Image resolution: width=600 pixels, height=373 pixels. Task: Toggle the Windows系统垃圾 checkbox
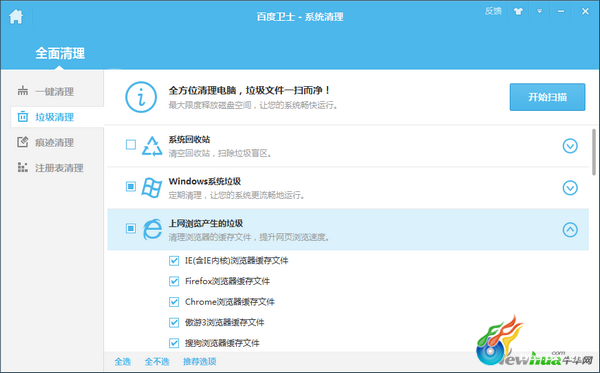click(131, 186)
